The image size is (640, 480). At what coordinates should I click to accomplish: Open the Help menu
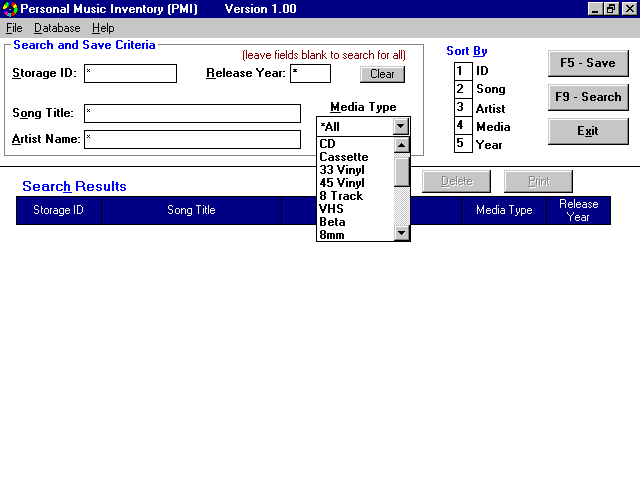point(103,28)
